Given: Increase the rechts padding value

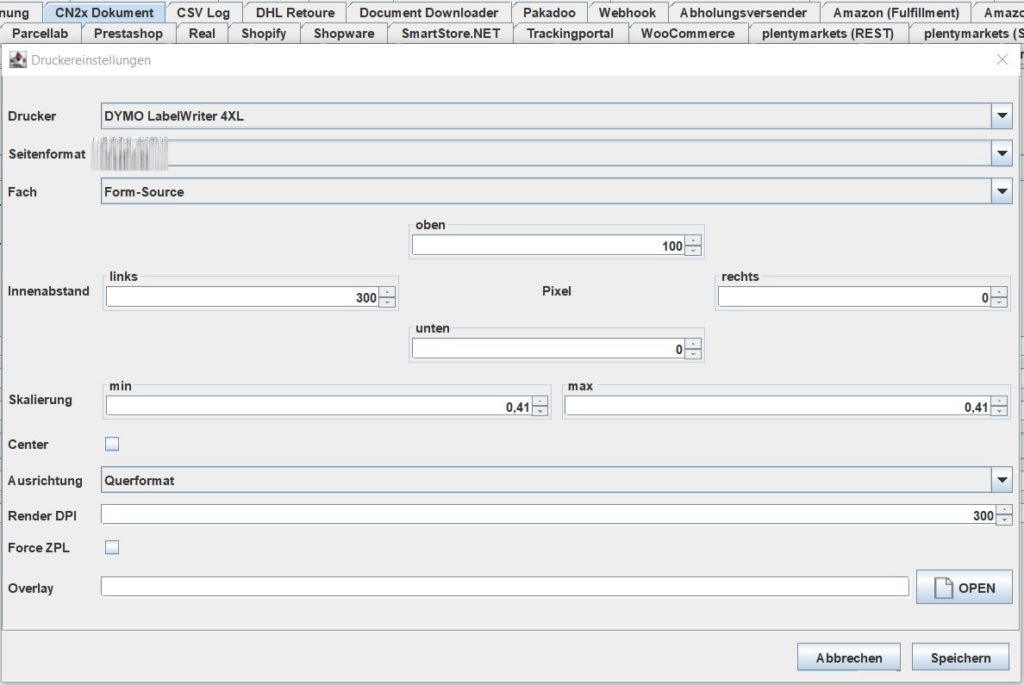Looking at the screenshot, I should pos(999,292).
